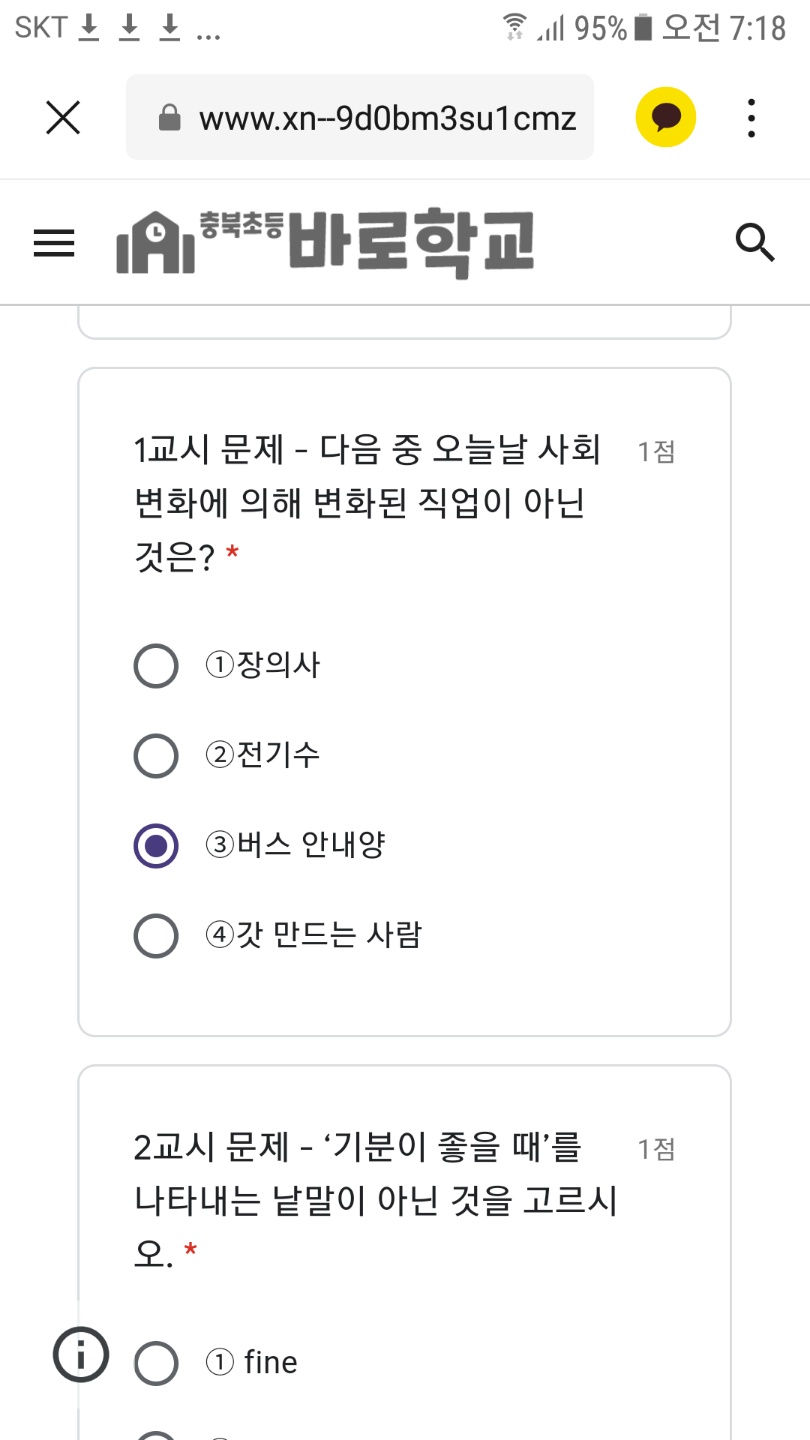Tap the first download arrow in status bar

tap(89, 28)
